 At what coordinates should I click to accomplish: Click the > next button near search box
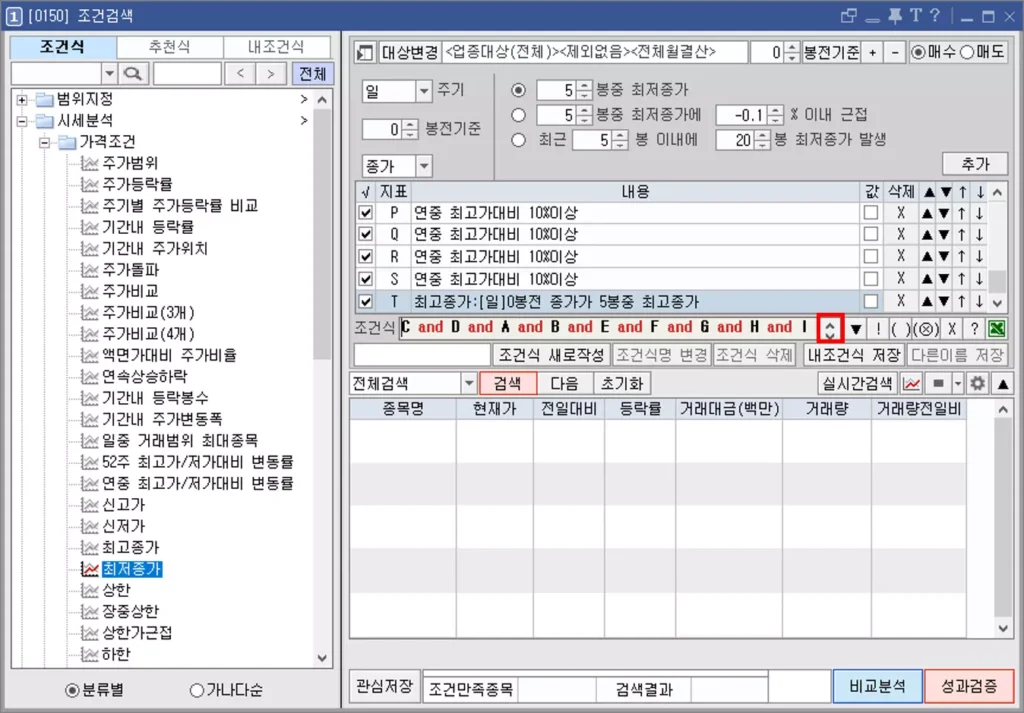pyautogui.click(x=270, y=73)
